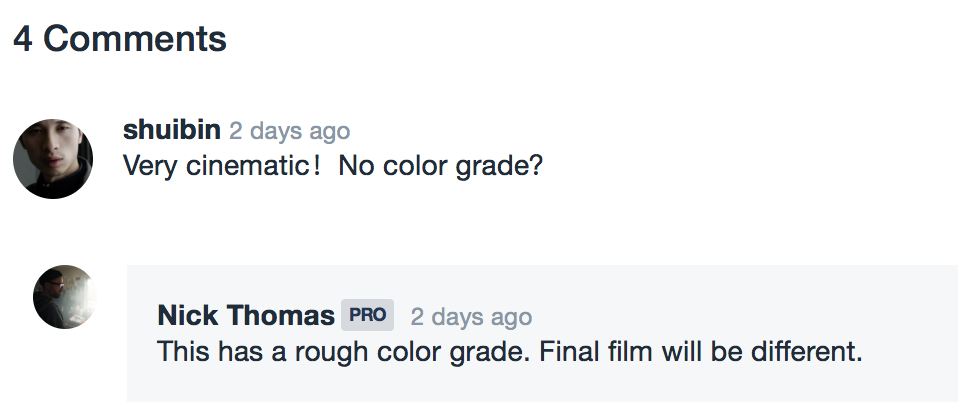The width and height of the screenshot is (958, 402).
Task: Open Nick Thomas's profile avatar
Action: 65,297
